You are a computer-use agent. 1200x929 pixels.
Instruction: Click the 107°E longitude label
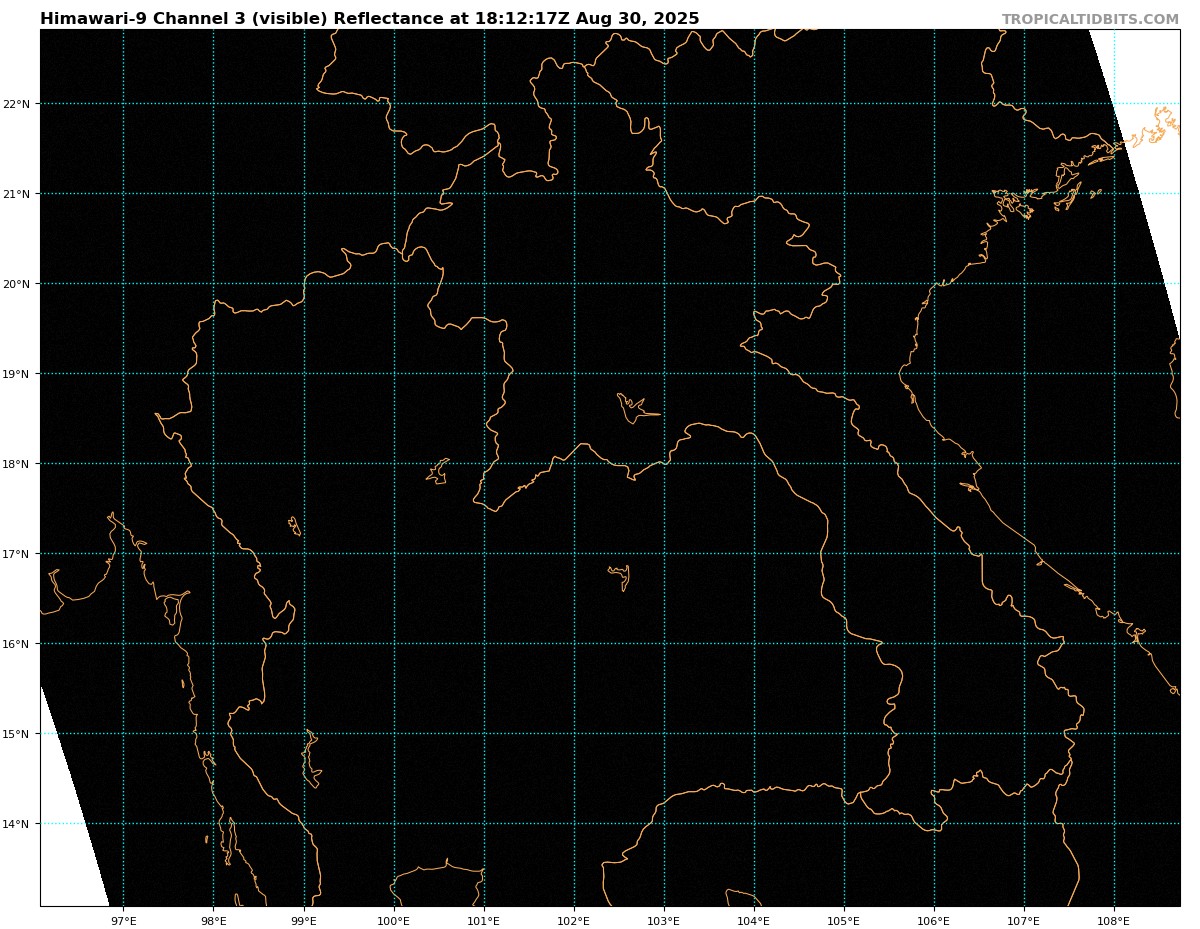point(1024,921)
